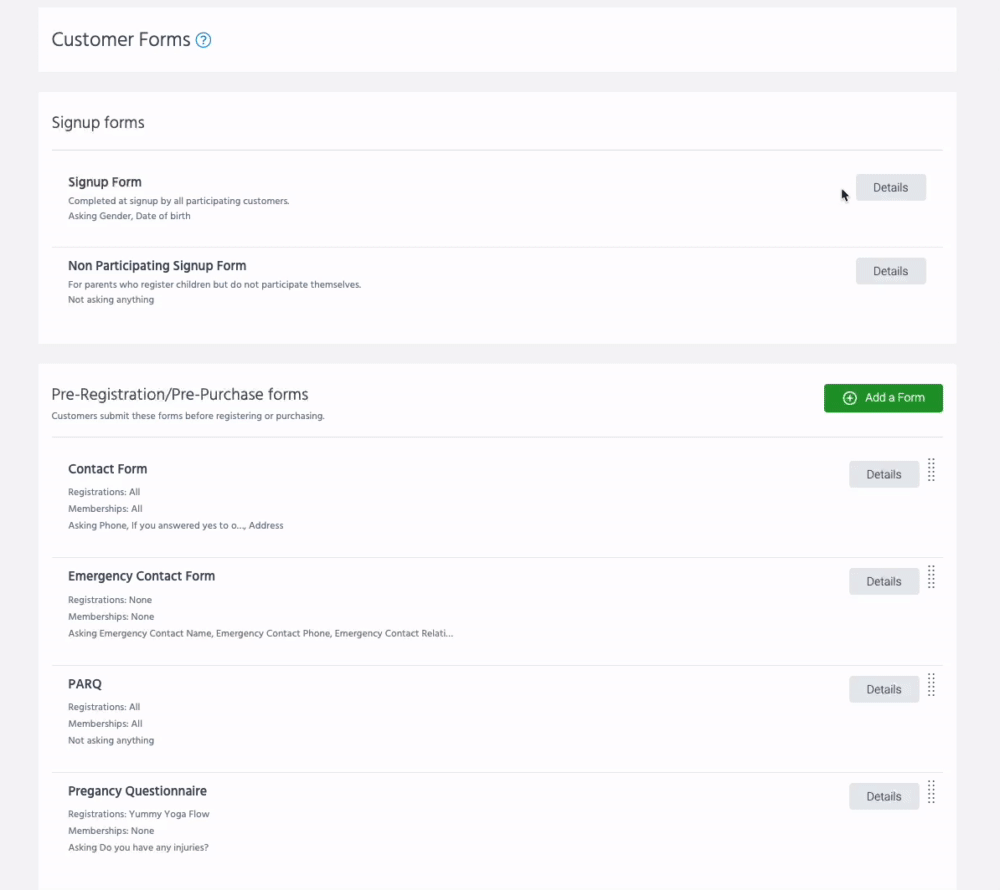Grab the PARQ drag handle

click(931, 685)
